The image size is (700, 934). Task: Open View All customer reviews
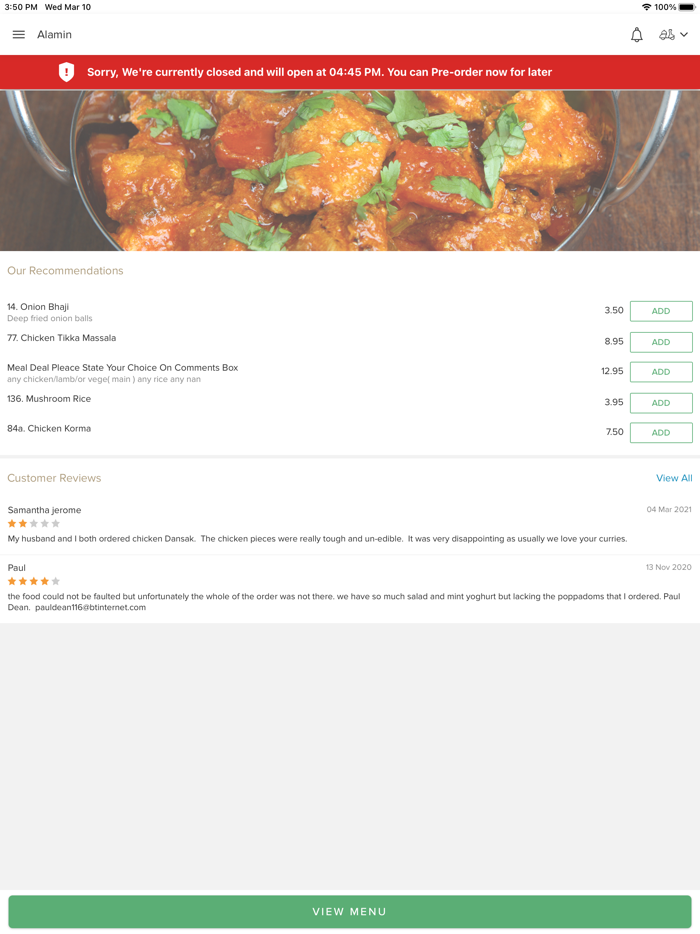[673, 478]
